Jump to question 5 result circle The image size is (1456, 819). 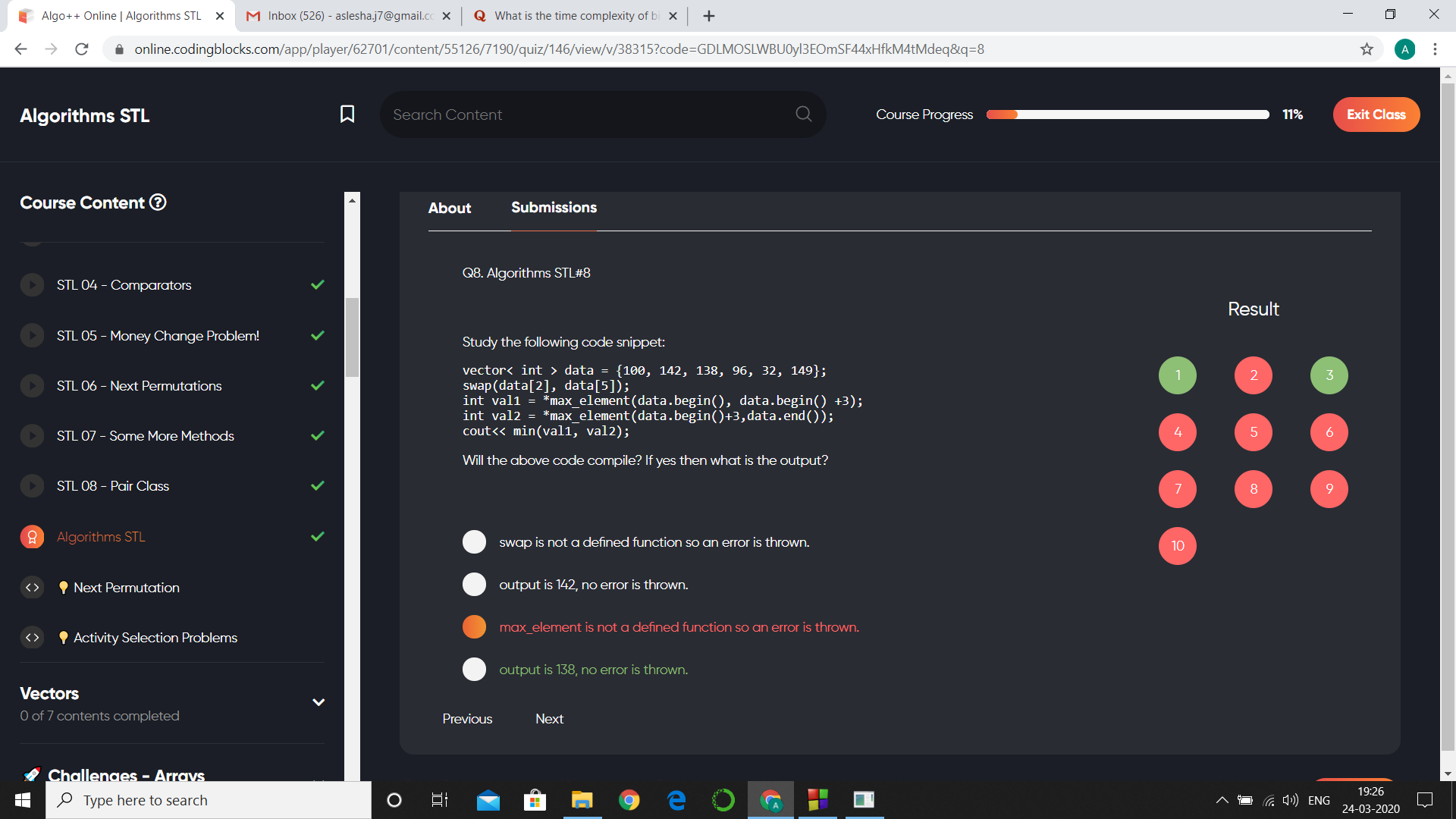click(1254, 432)
